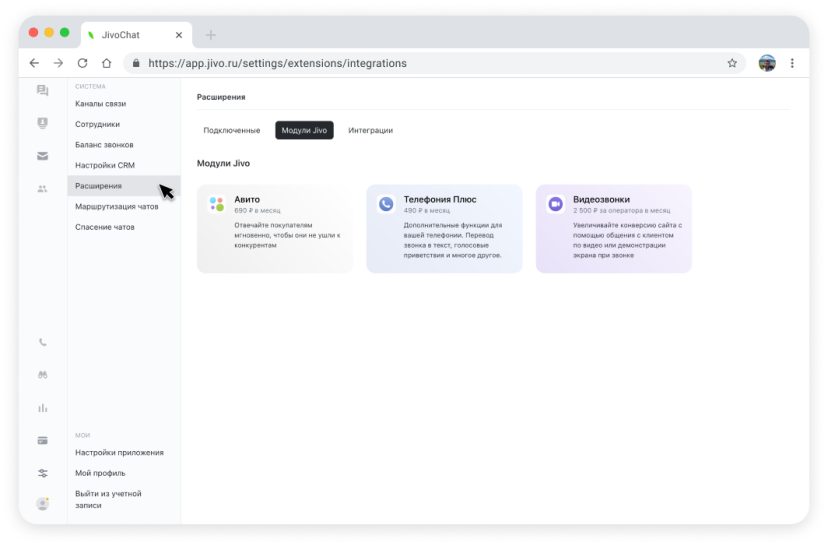828x546 pixels.
Task: Open the Интеграции tab
Action: tap(370, 130)
